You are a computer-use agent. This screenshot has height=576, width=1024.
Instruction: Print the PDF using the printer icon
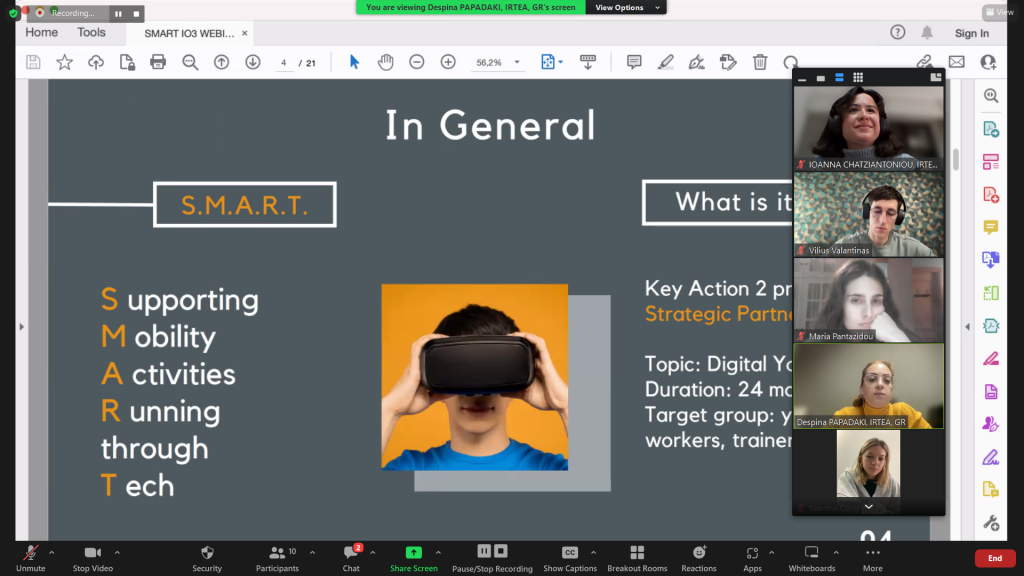[158, 62]
